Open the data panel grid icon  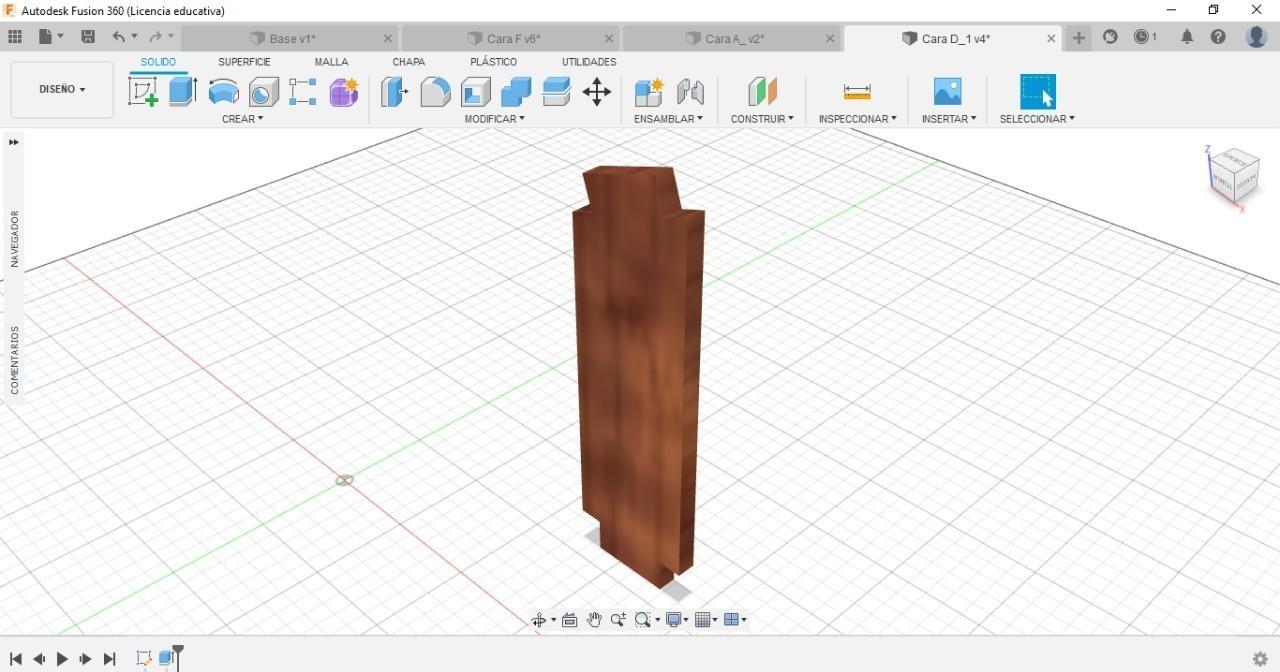coord(15,37)
